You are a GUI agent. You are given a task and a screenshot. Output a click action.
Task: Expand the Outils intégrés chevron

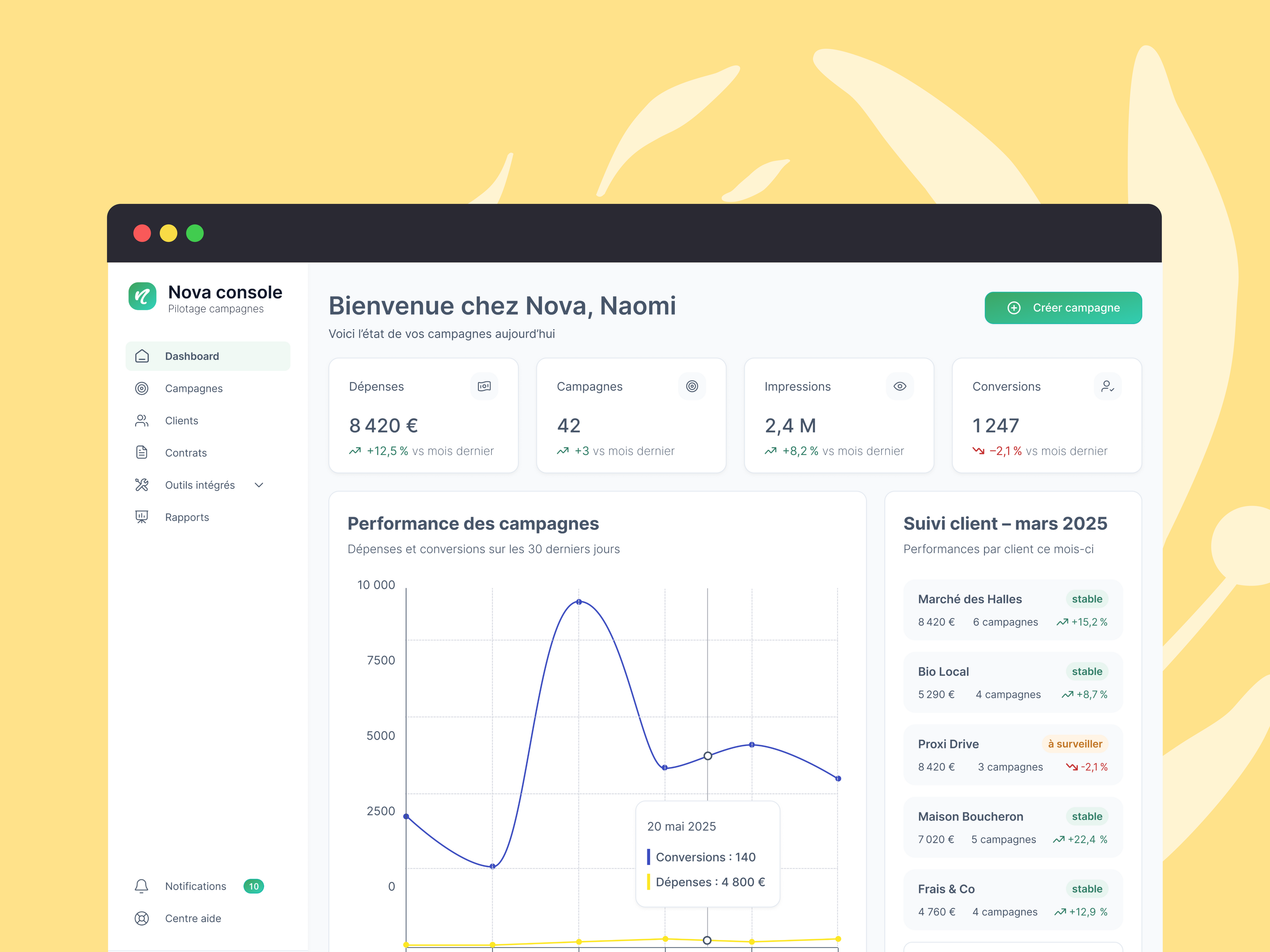click(x=259, y=485)
